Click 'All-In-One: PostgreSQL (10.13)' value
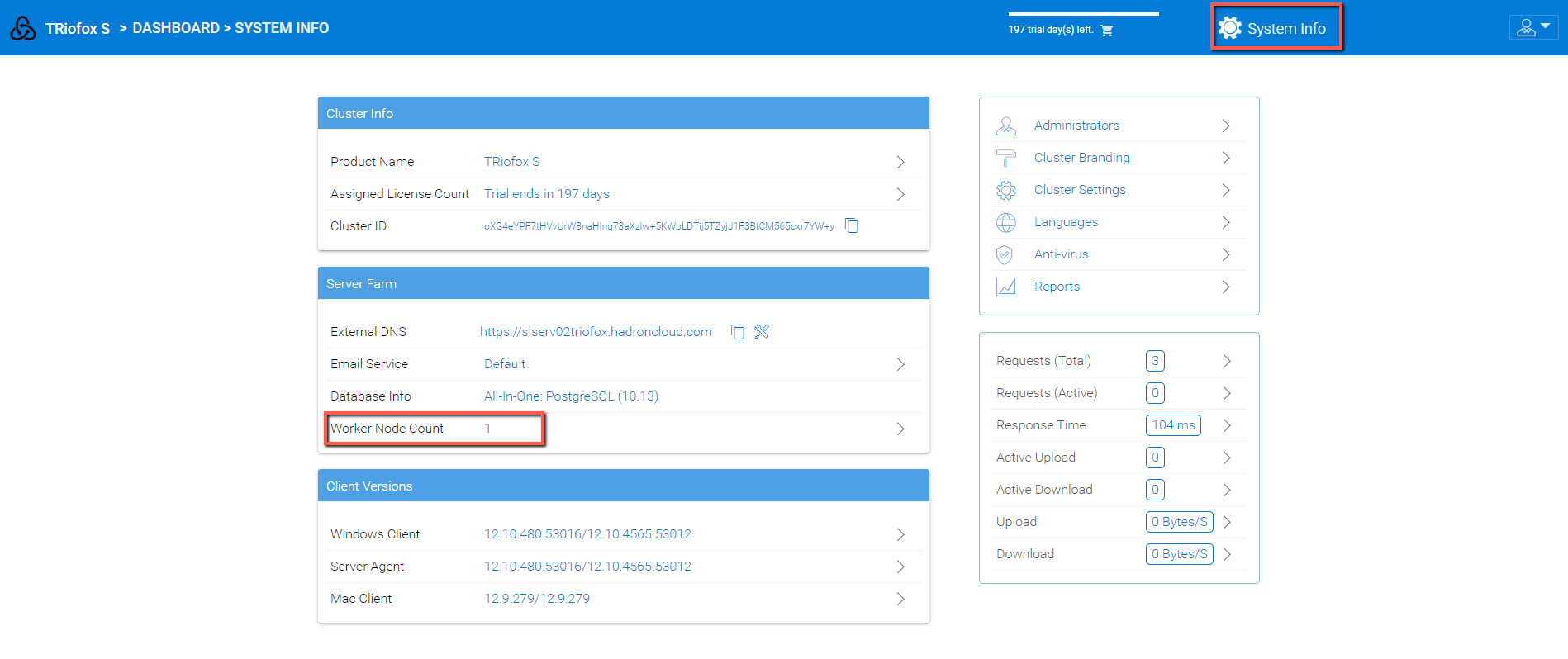Viewport: 1568px width, 659px height. (571, 396)
